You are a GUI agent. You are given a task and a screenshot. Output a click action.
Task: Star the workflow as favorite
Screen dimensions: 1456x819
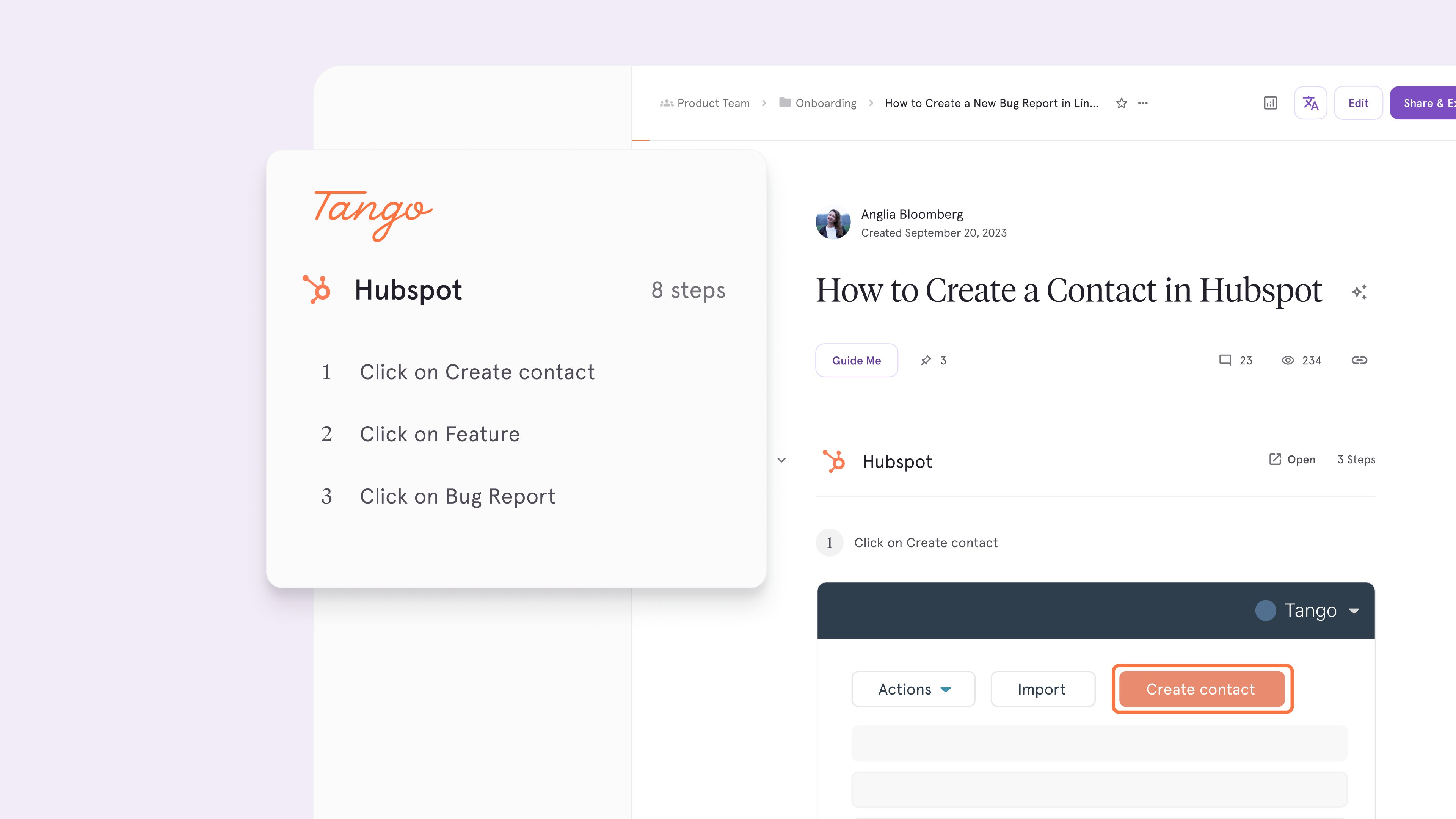[x=1122, y=103]
